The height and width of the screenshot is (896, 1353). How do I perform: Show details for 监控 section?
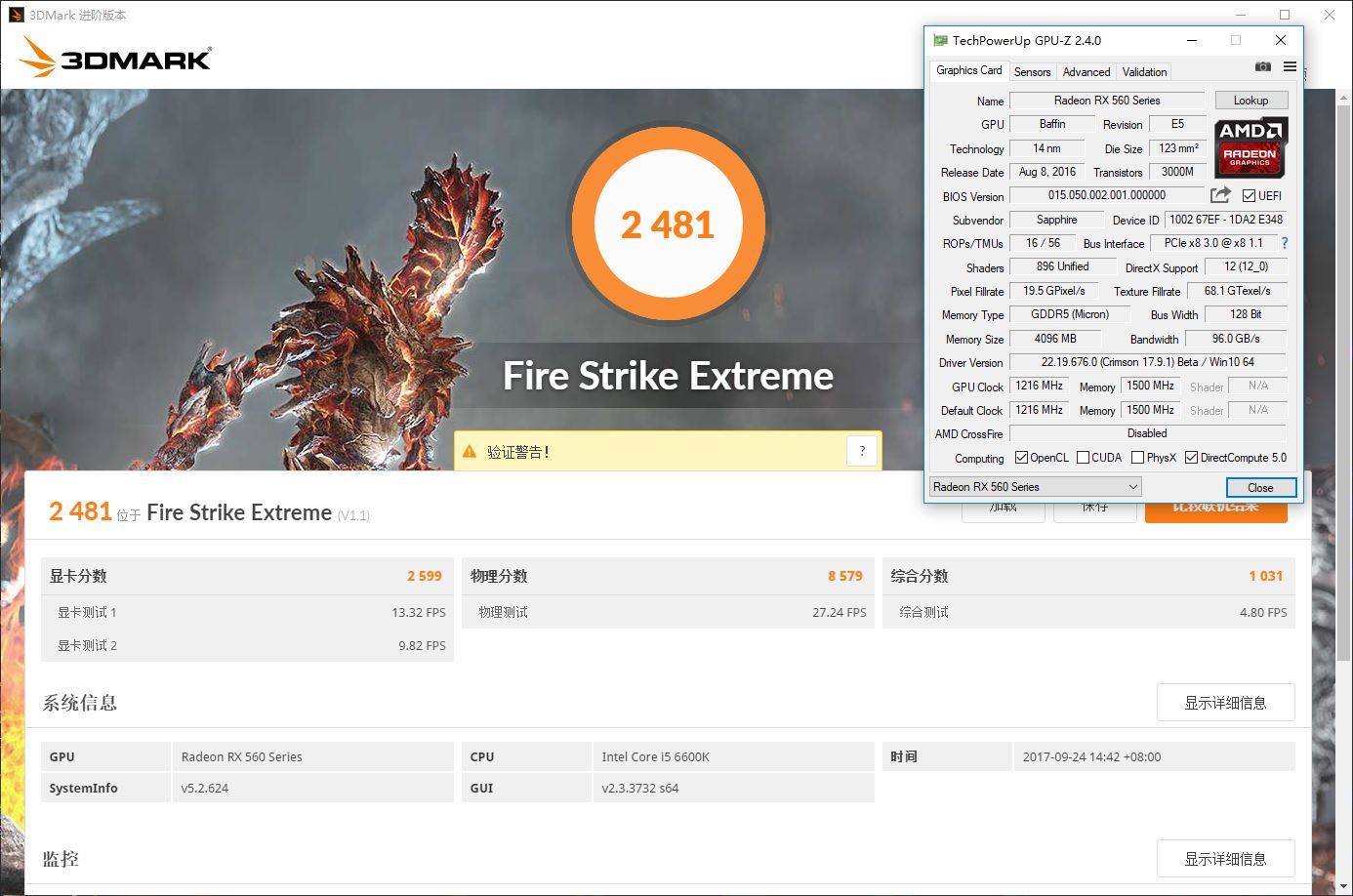tap(1225, 859)
